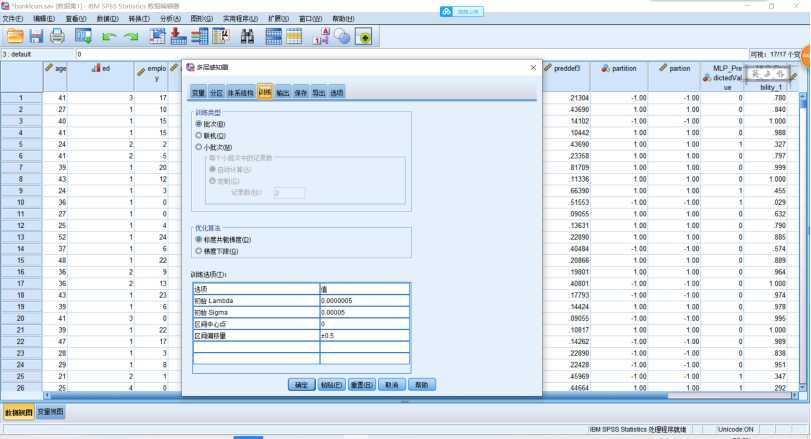The image size is (811, 439).
Task: Click the Use Variable Sets circles icon
Action: 342,36
